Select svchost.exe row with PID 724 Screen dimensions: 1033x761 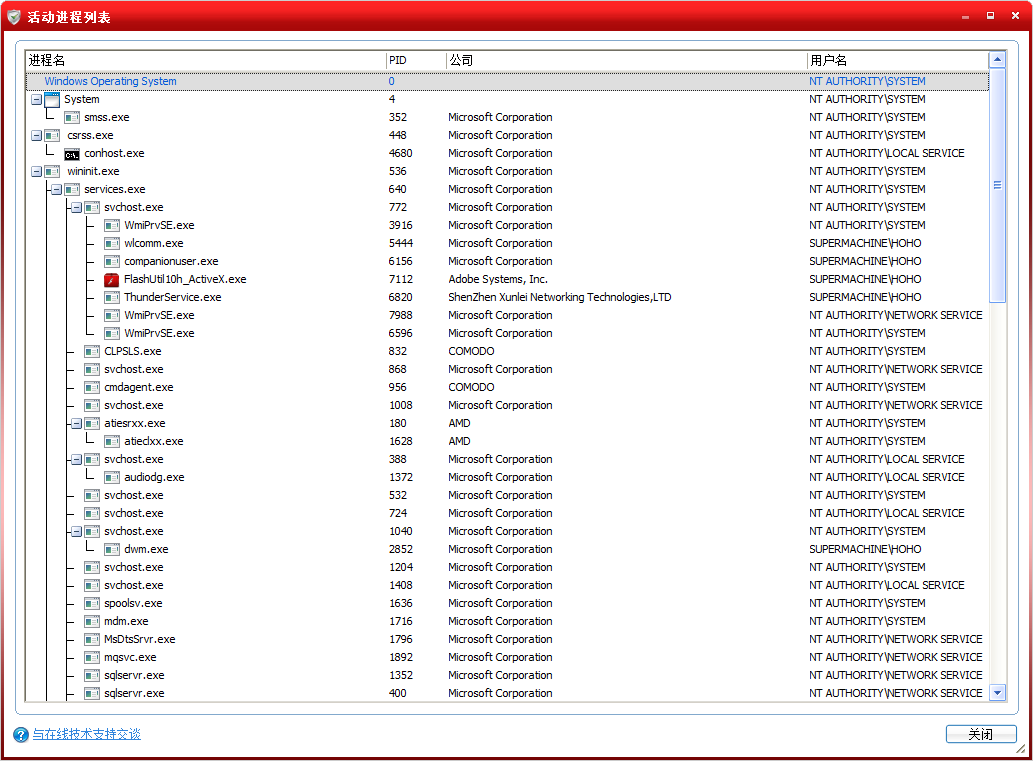507,513
